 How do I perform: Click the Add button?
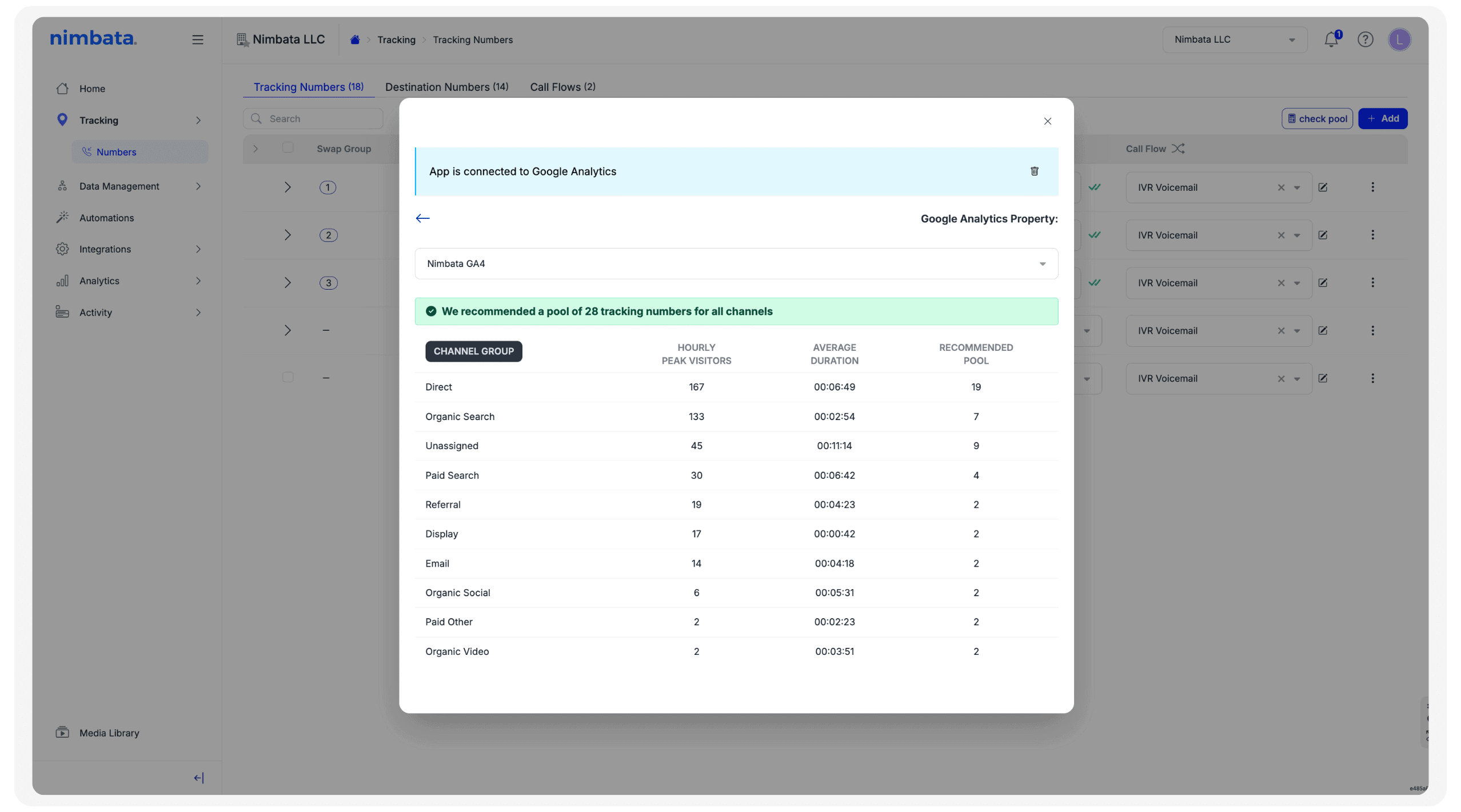[1383, 119]
